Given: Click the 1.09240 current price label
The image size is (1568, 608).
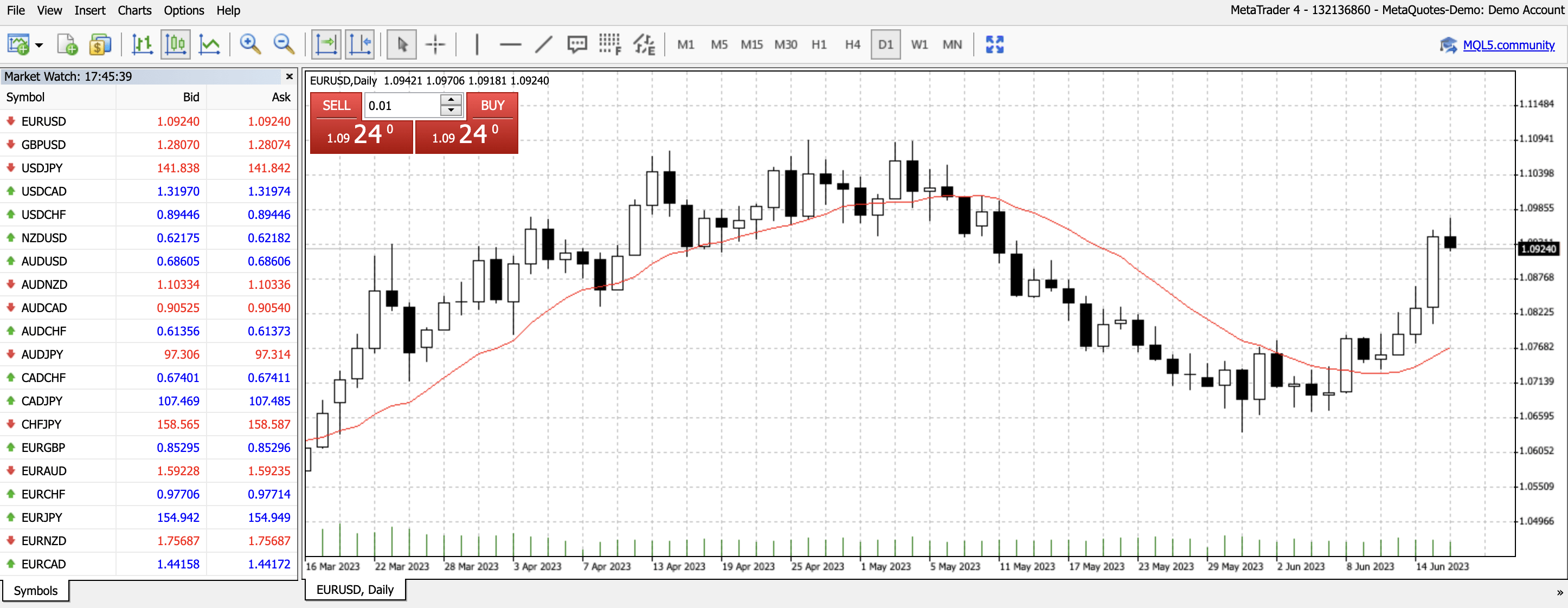Looking at the screenshot, I should (x=1538, y=248).
